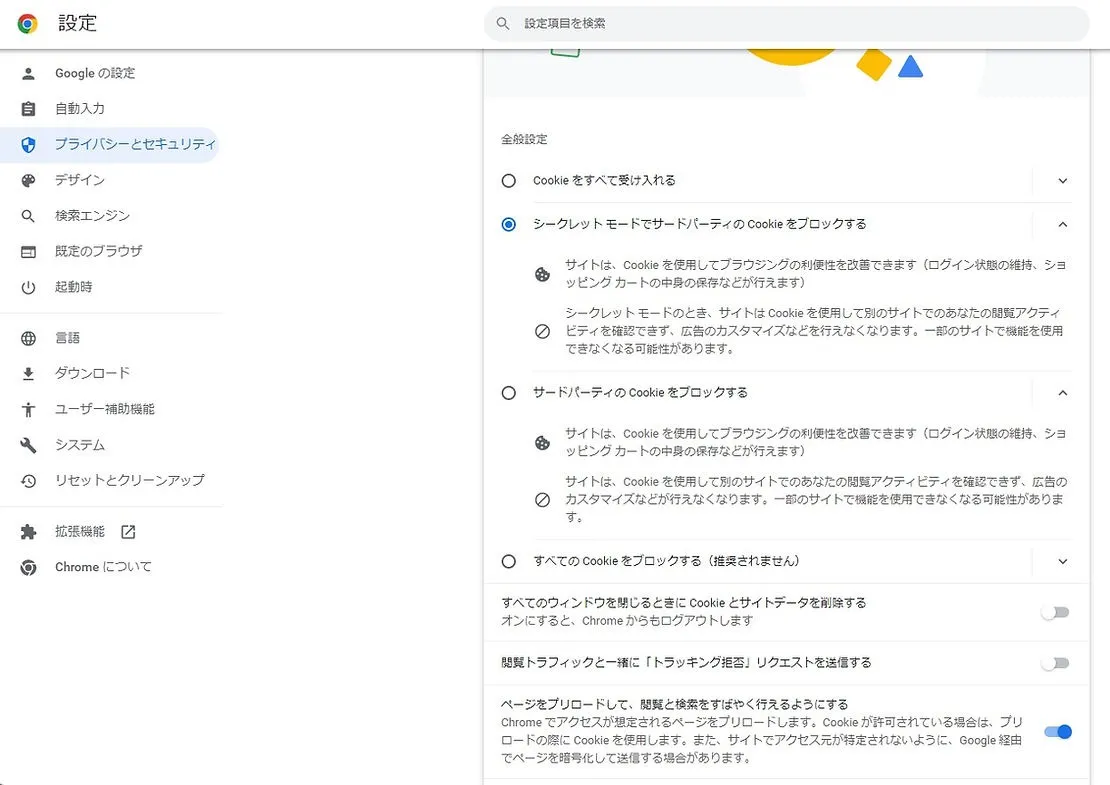
Task: Select the Cookie をすべて受け入れる radio button
Action: coord(509,181)
